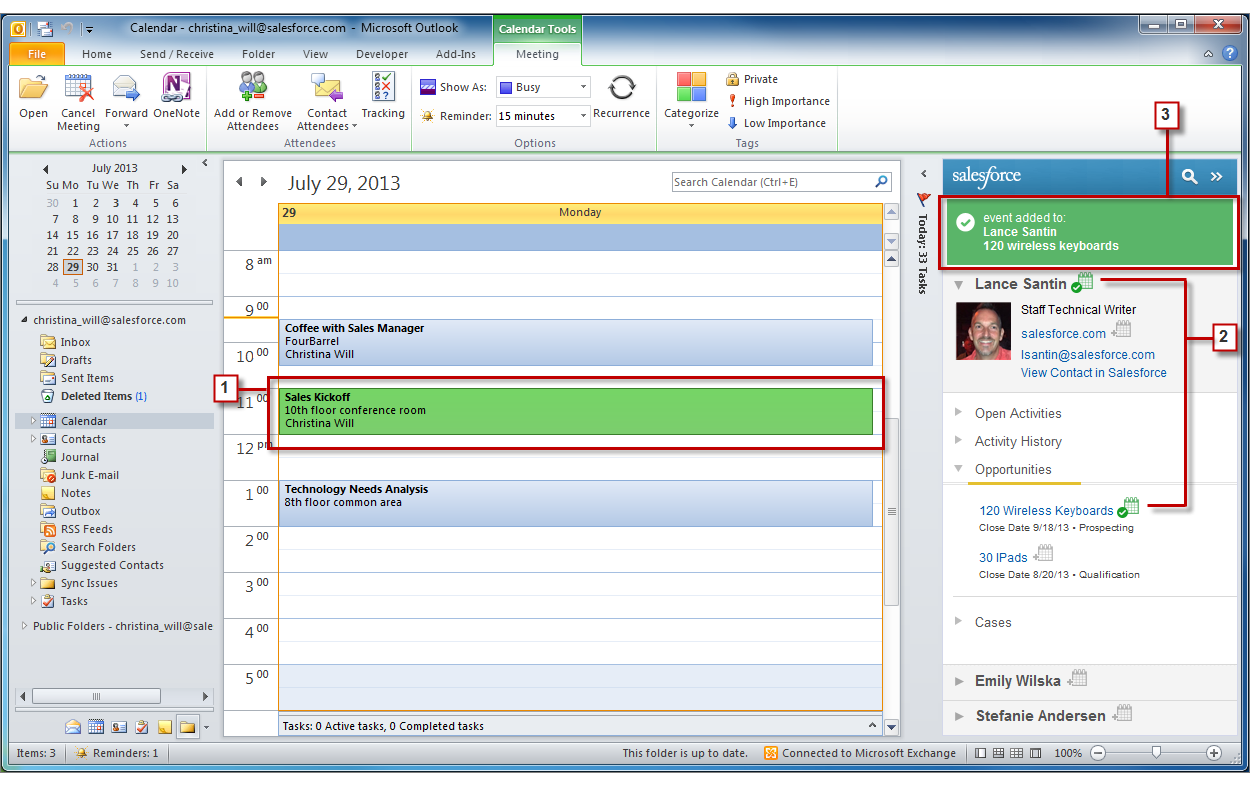Add event to 30 IPads opportunity
The width and height of the screenshot is (1252, 792).
[1042, 555]
